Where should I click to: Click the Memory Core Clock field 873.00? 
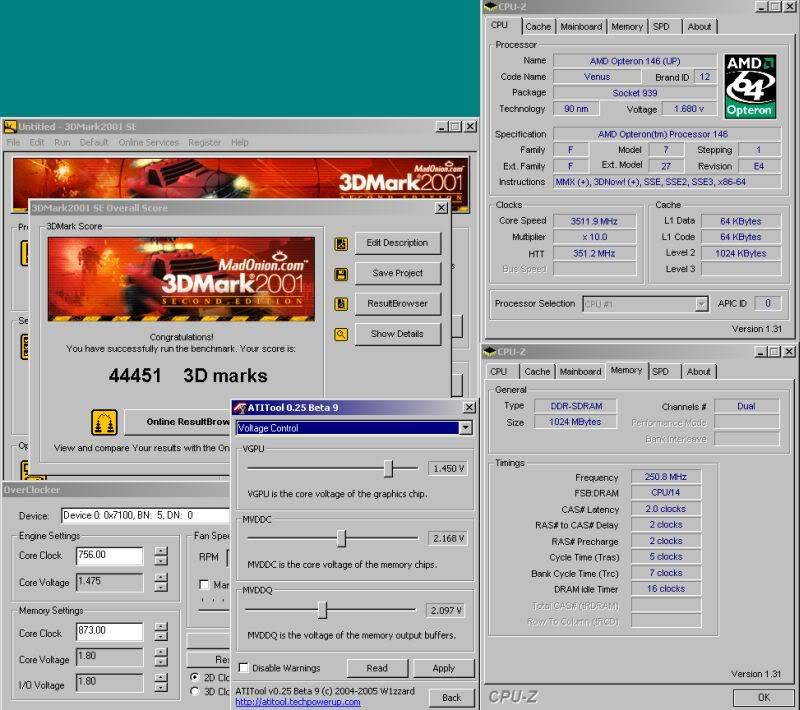[x=109, y=631]
